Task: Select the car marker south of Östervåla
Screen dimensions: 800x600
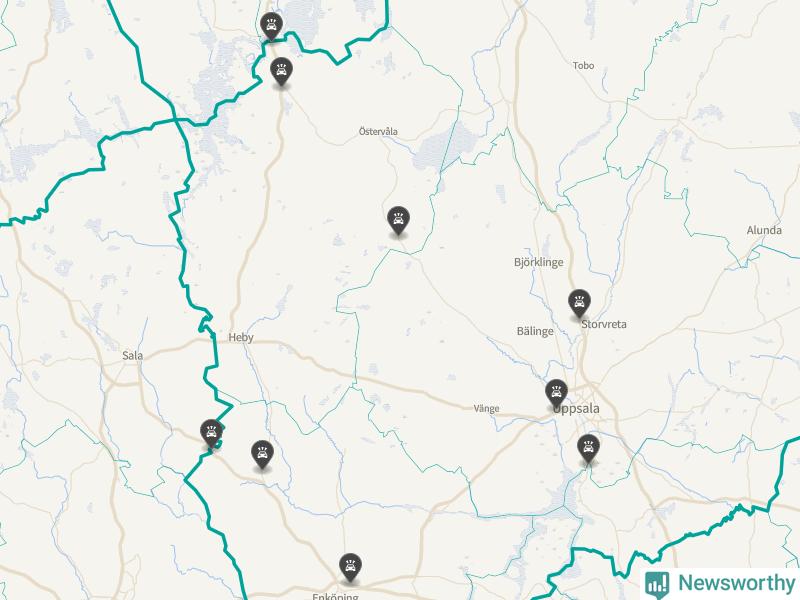Action: point(398,221)
